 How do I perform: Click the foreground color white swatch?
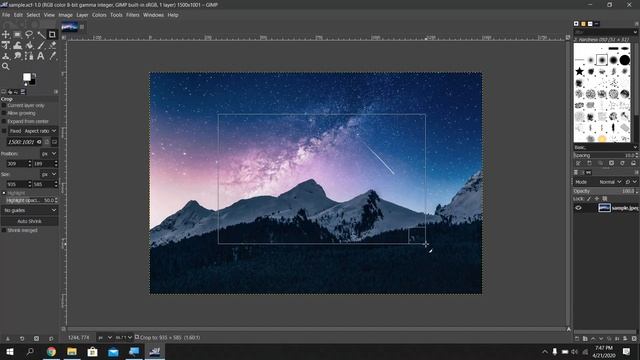pos(27,77)
